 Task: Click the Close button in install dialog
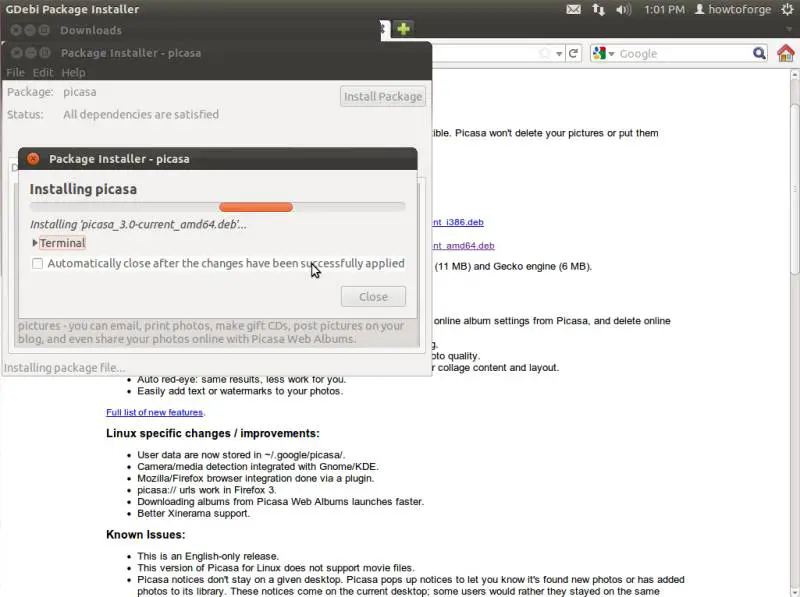tap(373, 296)
